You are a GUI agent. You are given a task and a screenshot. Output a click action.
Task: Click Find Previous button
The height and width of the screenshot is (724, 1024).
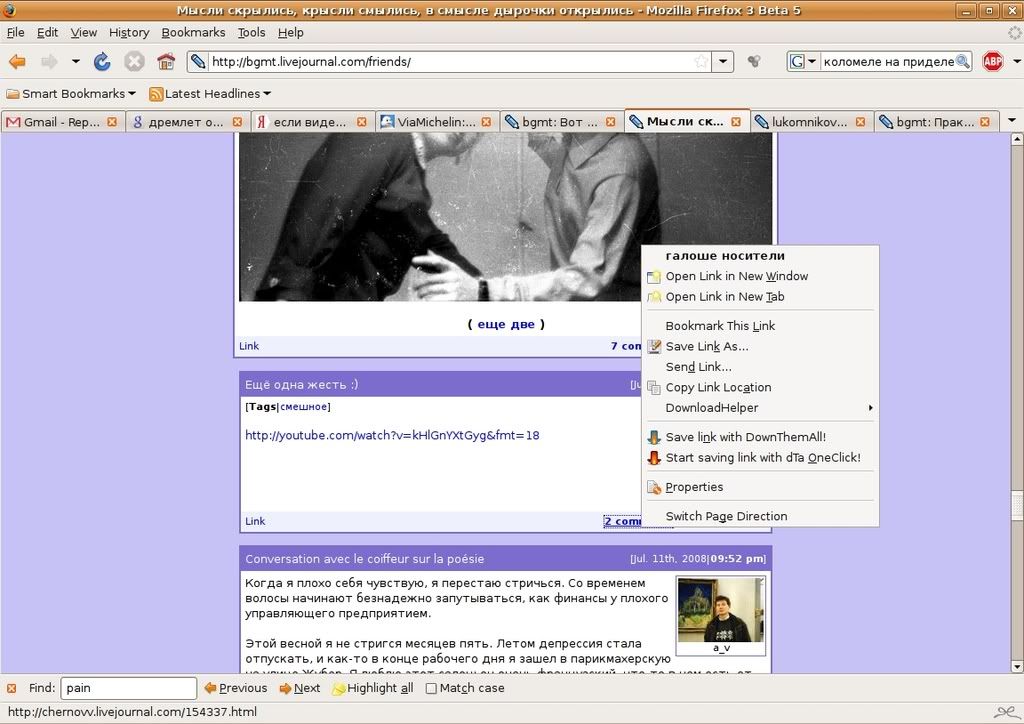click(236, 688)
